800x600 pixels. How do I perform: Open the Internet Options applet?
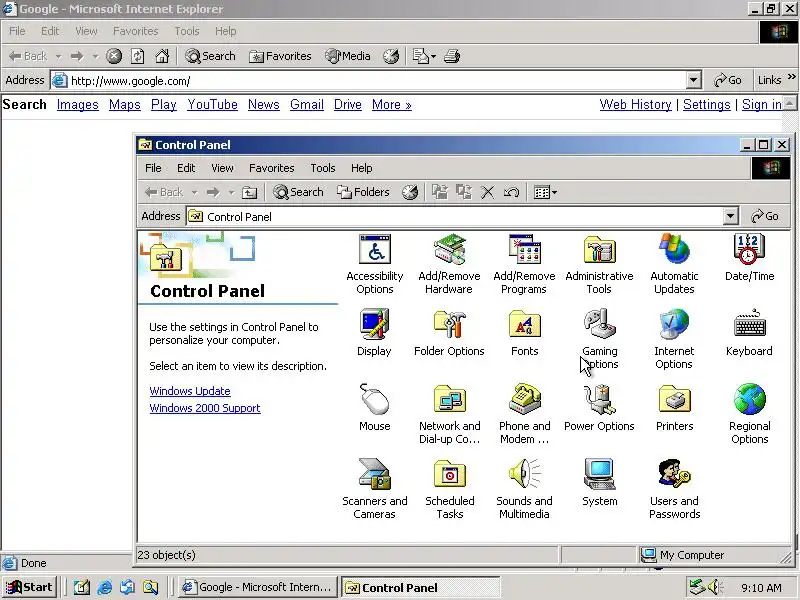click(674, 339)
